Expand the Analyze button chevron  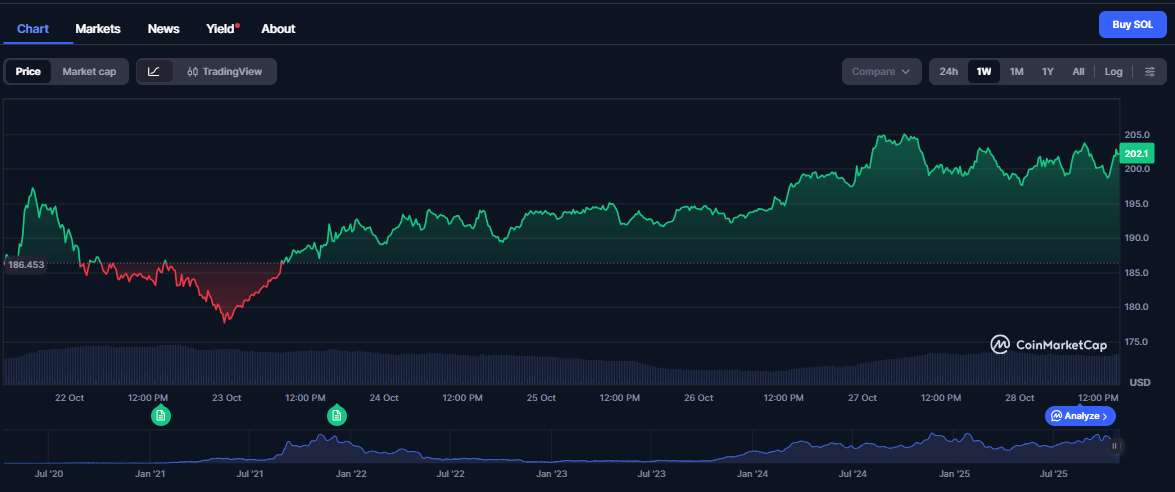[x=1106, y=416]
